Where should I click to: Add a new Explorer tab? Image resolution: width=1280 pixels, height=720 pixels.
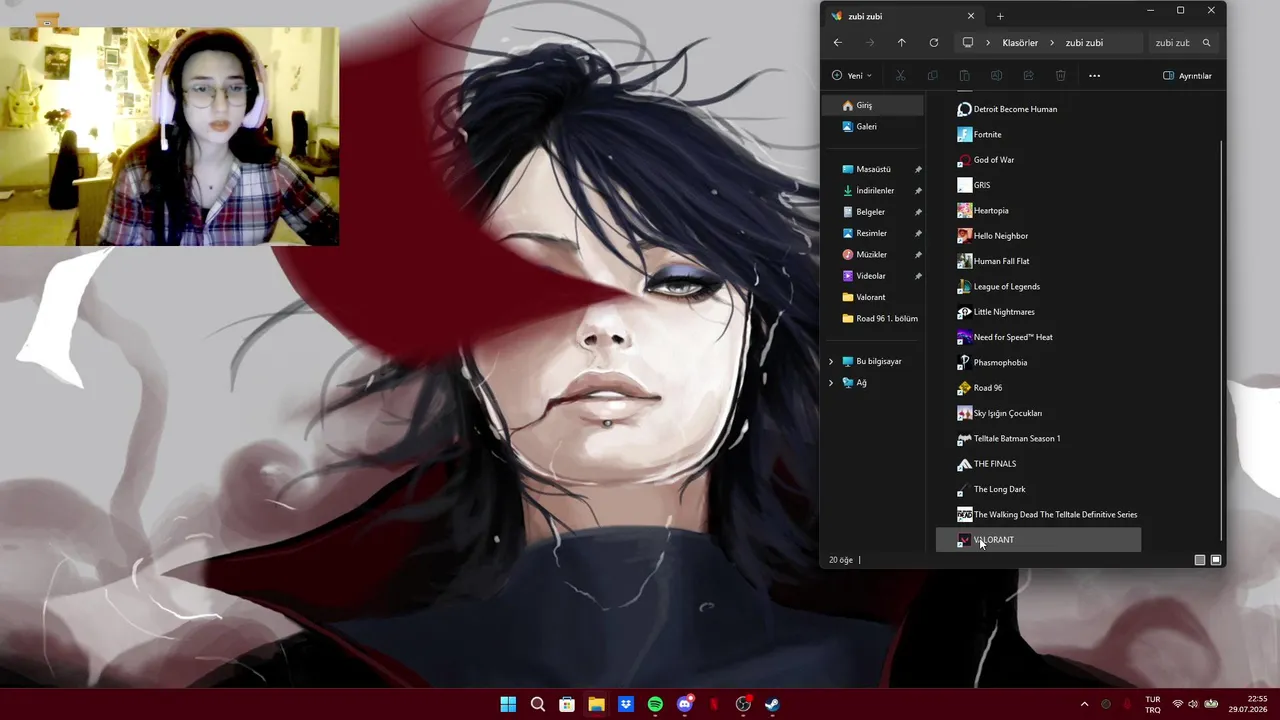pyautogui.click(x=1000, y=16)
